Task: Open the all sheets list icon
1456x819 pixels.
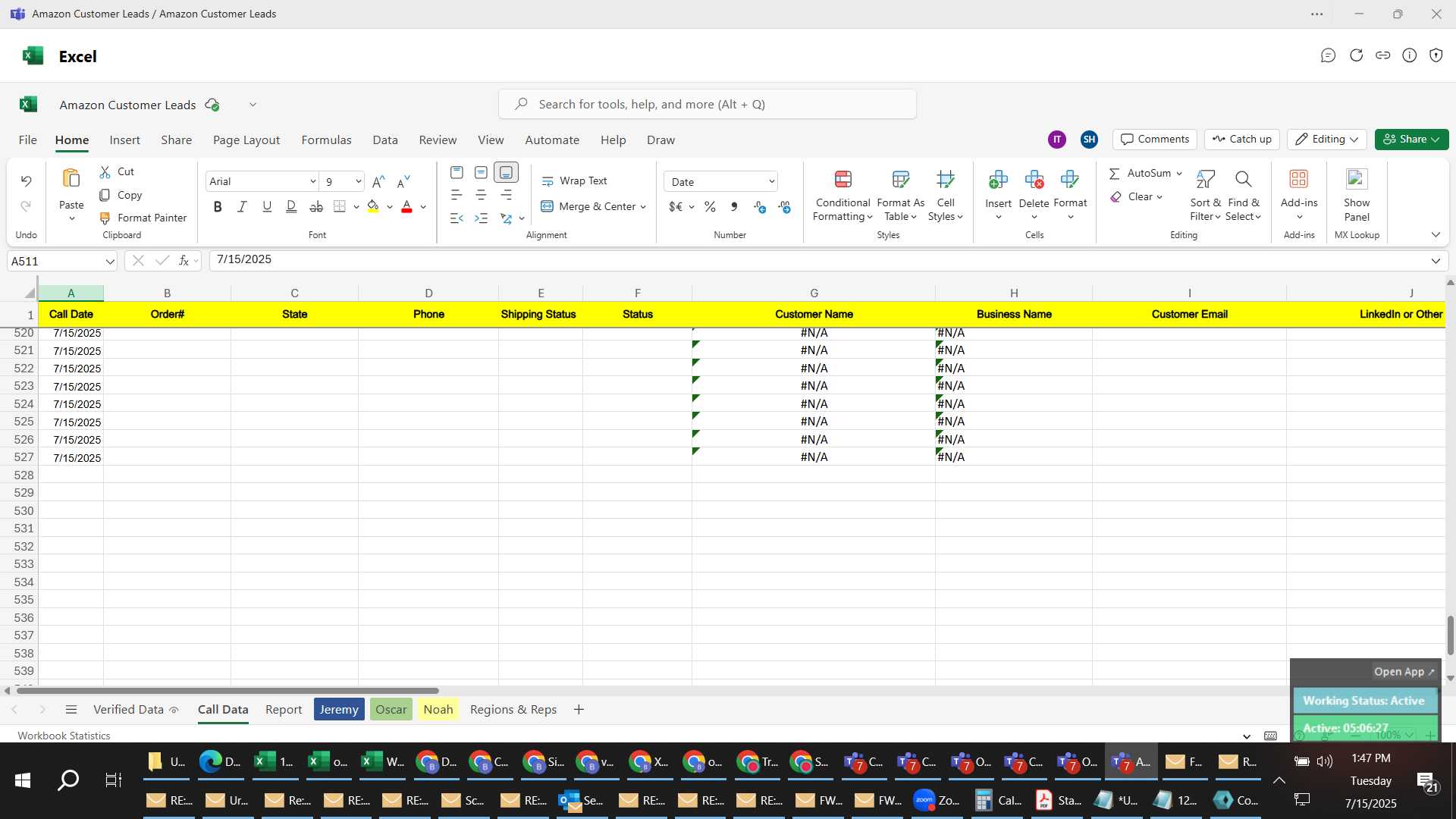Action: pyautogui.click(x=71, y=709)
